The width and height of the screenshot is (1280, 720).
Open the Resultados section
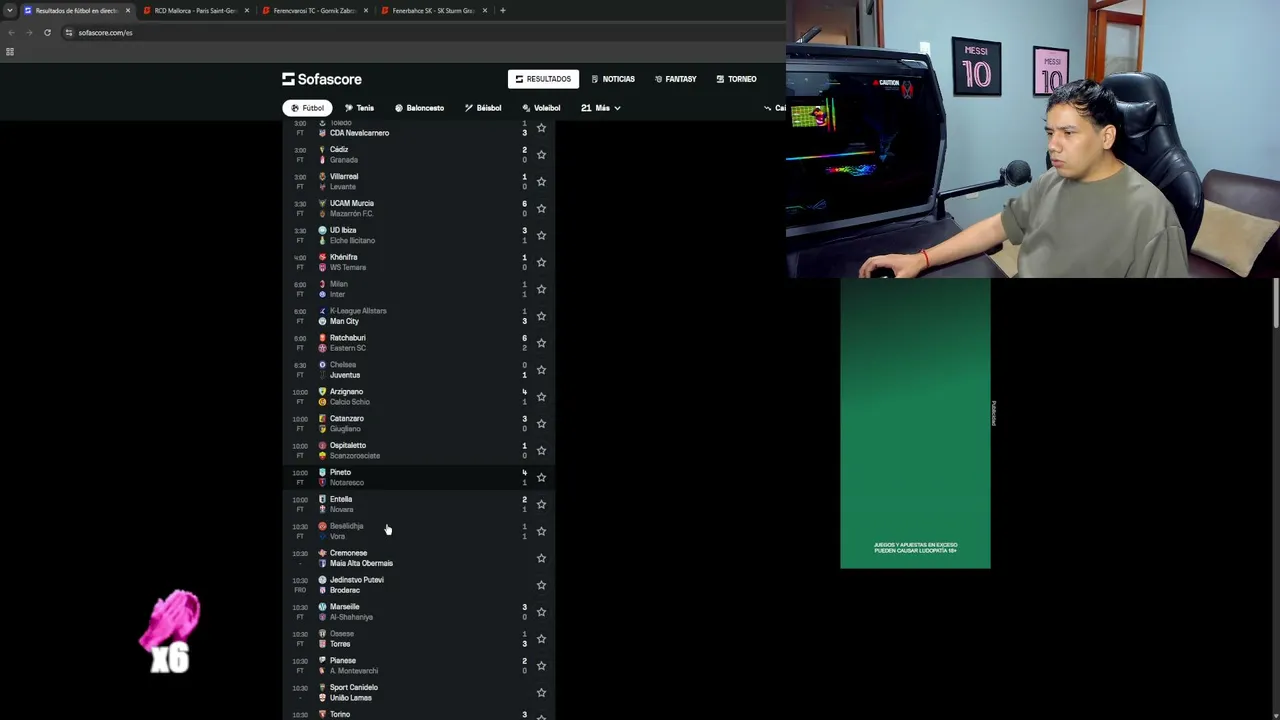click(x=543, y=79)
